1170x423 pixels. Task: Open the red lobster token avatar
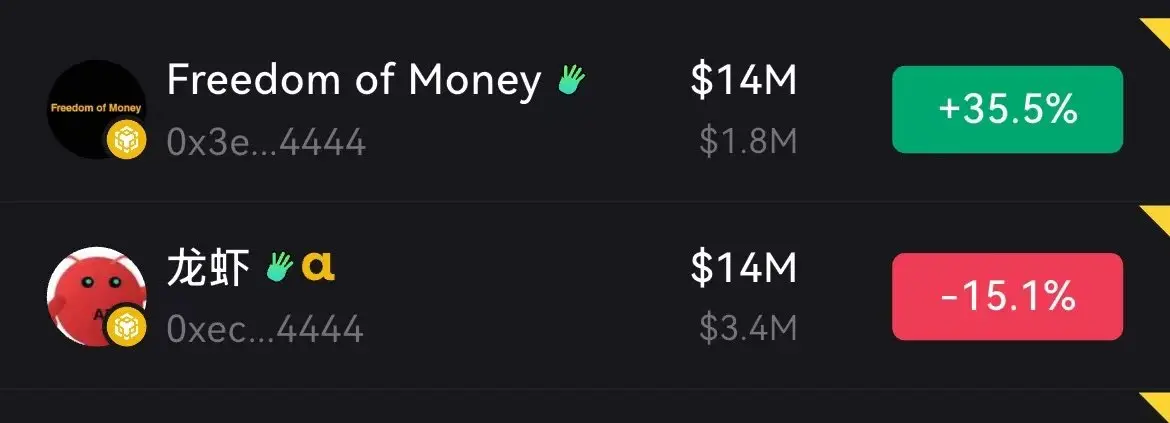coord(96,296)
